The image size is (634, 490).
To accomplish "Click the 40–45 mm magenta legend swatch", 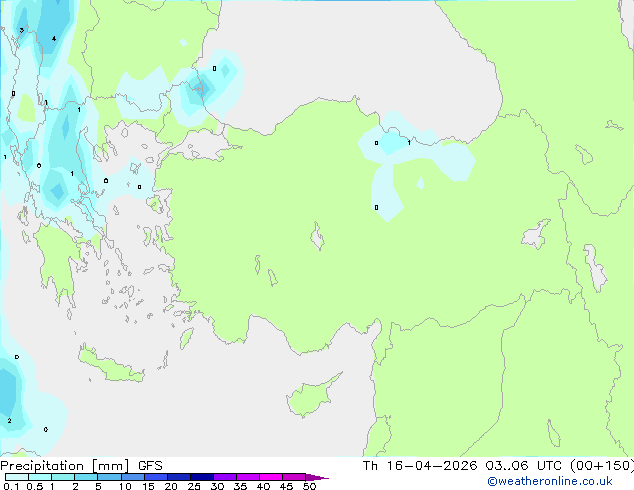I will pos(271,477).
